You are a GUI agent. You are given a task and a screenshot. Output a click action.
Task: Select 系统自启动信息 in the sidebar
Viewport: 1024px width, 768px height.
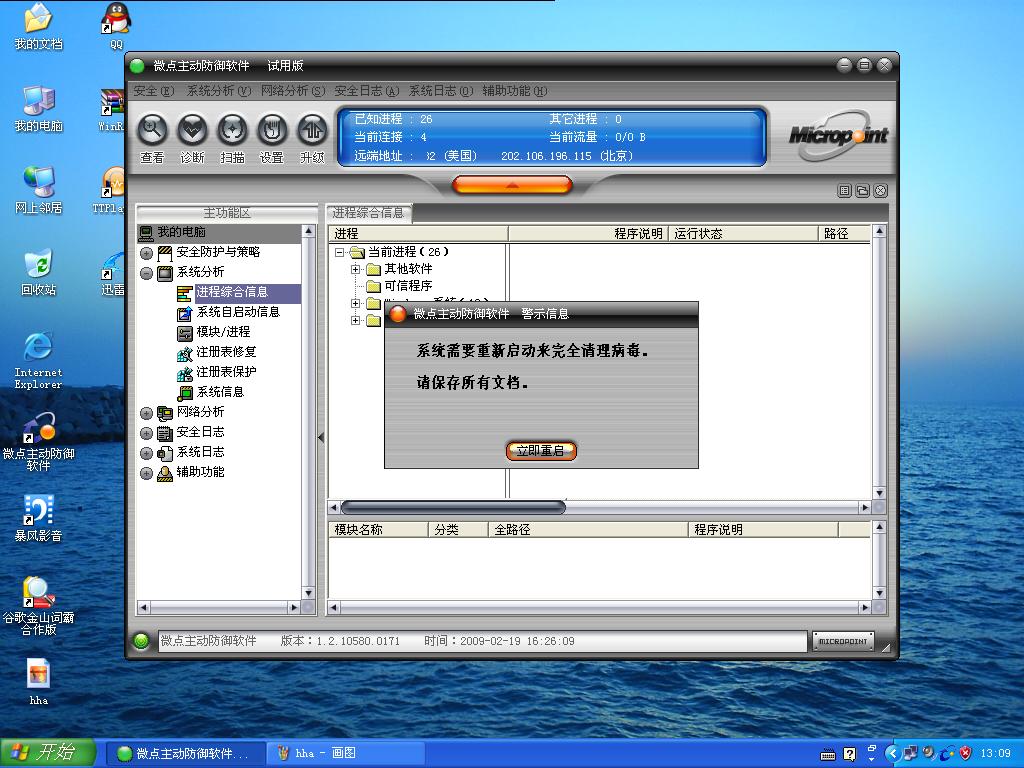click(x=237, y=312)
